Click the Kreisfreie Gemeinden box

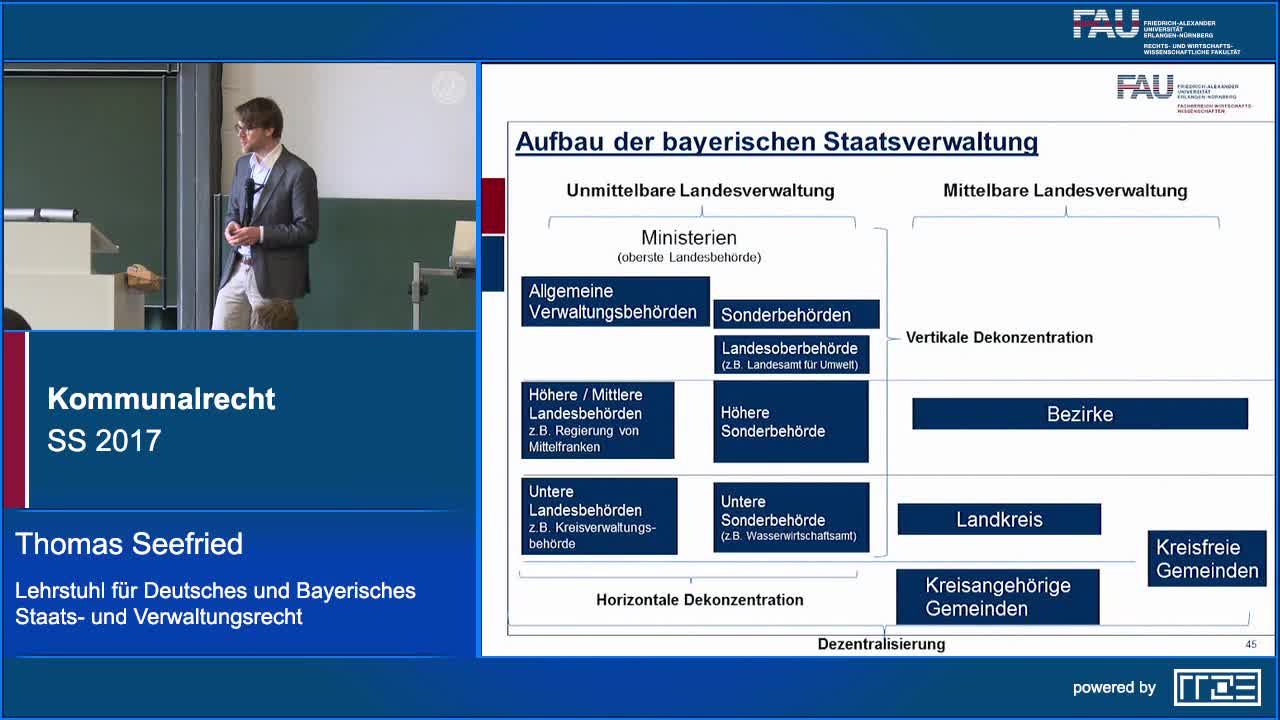(x=1206, y=559)
